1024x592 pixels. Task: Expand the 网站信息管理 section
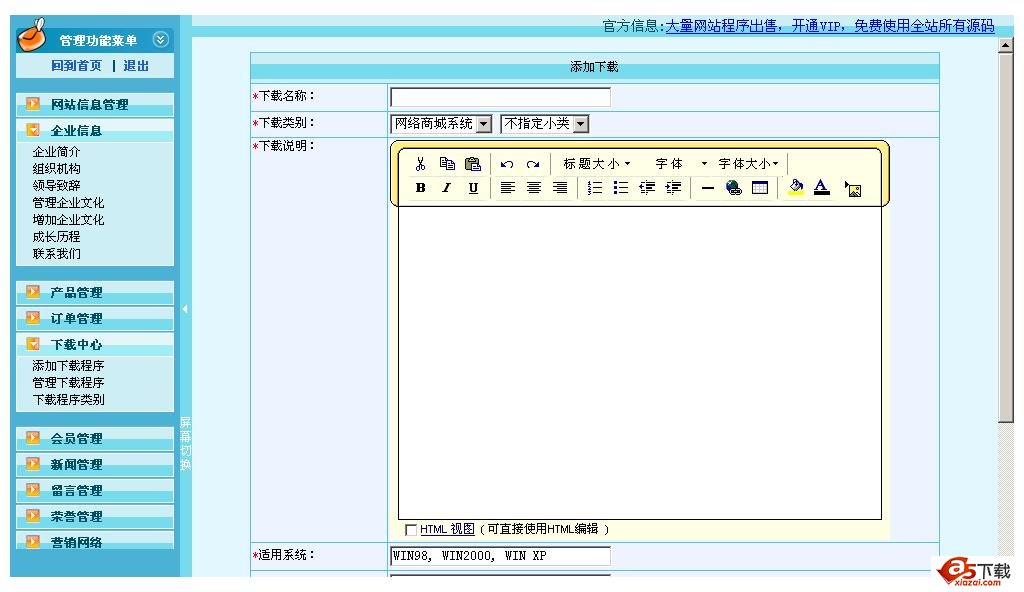(95, 105)
